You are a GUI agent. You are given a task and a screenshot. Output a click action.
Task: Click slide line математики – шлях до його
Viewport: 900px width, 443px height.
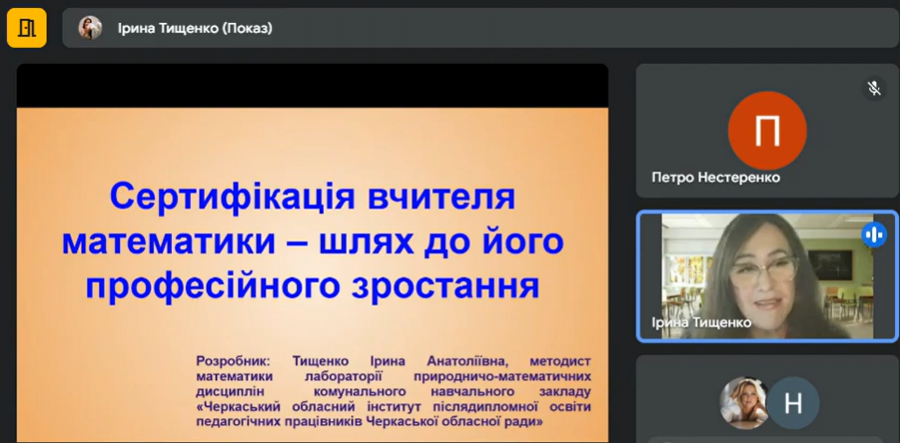pyautogui.click(x=312, y=242)
